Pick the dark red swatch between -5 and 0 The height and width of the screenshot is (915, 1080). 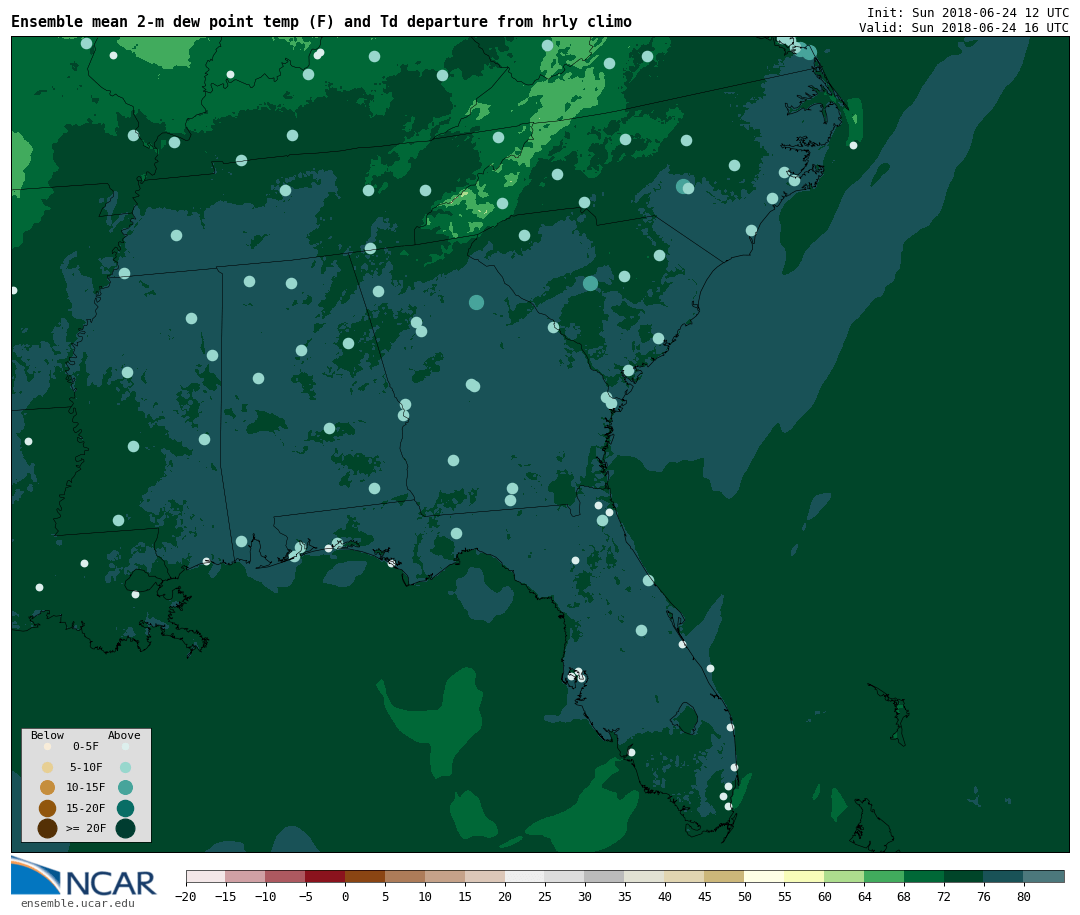coord(325,876)
